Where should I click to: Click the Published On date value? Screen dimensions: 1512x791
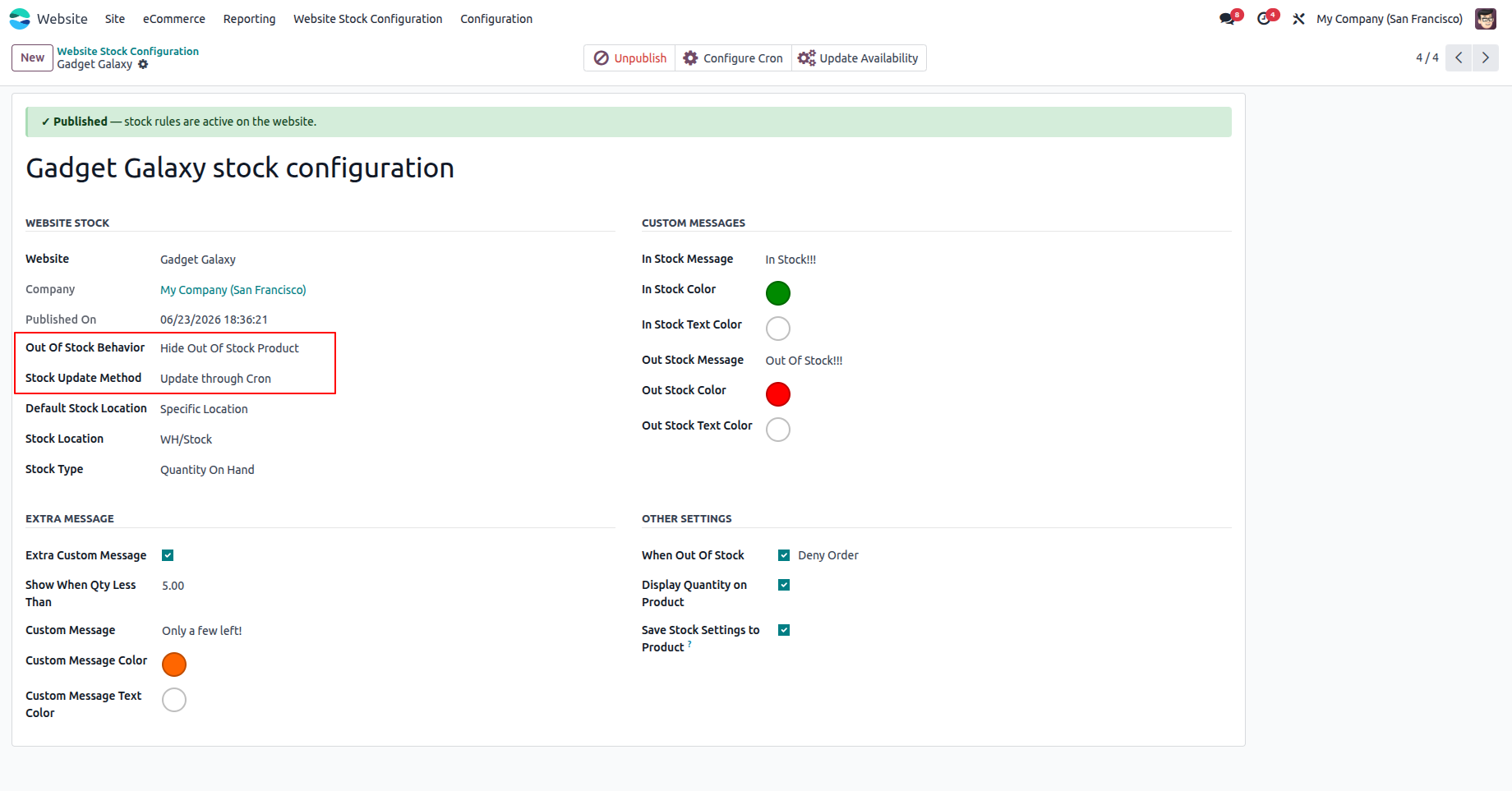point(214,320)
